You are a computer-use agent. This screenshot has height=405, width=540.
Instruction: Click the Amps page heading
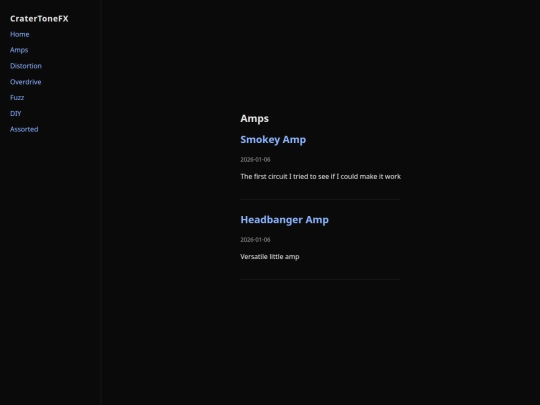(255, 118)
